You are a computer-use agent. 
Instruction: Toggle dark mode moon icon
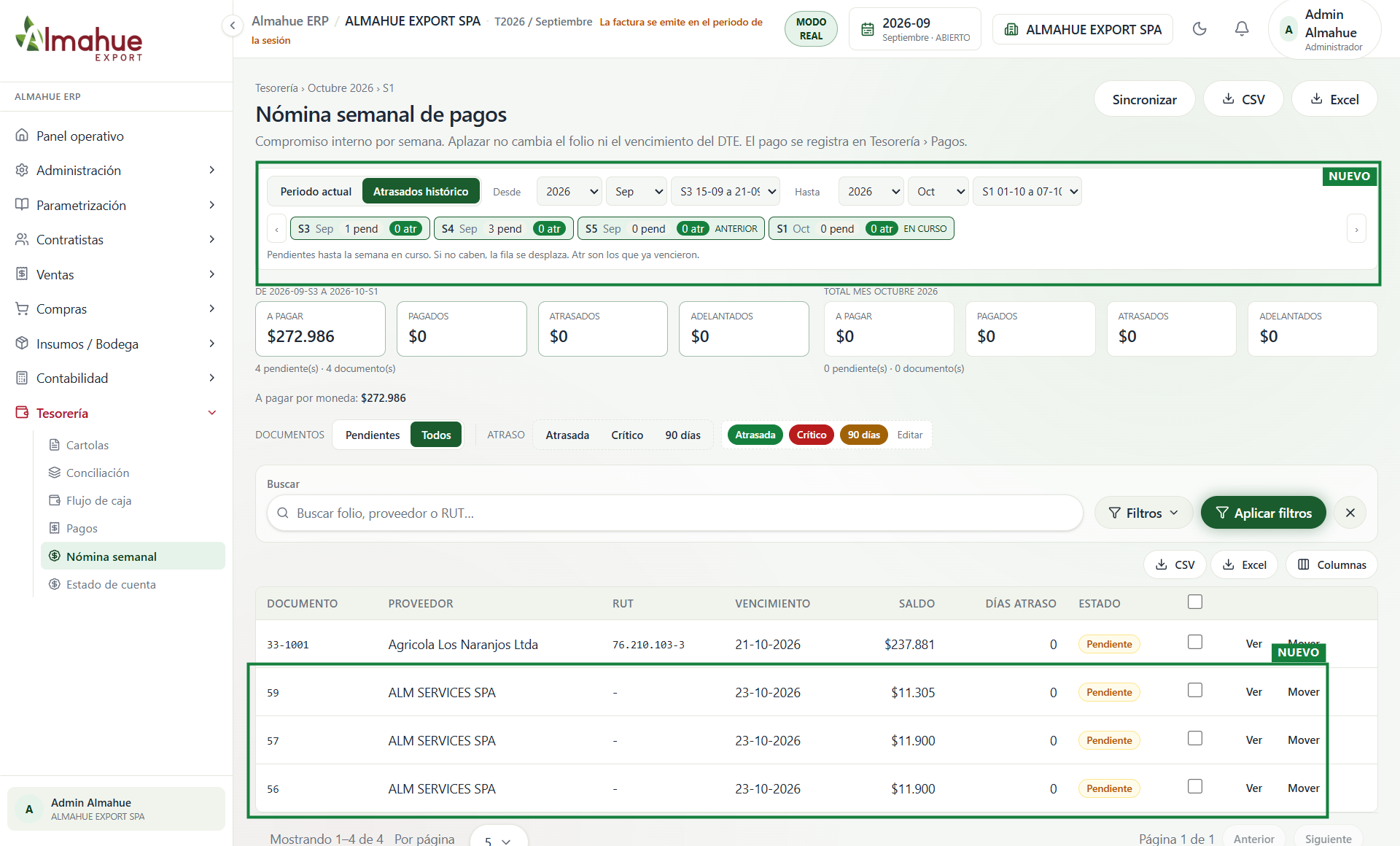(1199, 29)
